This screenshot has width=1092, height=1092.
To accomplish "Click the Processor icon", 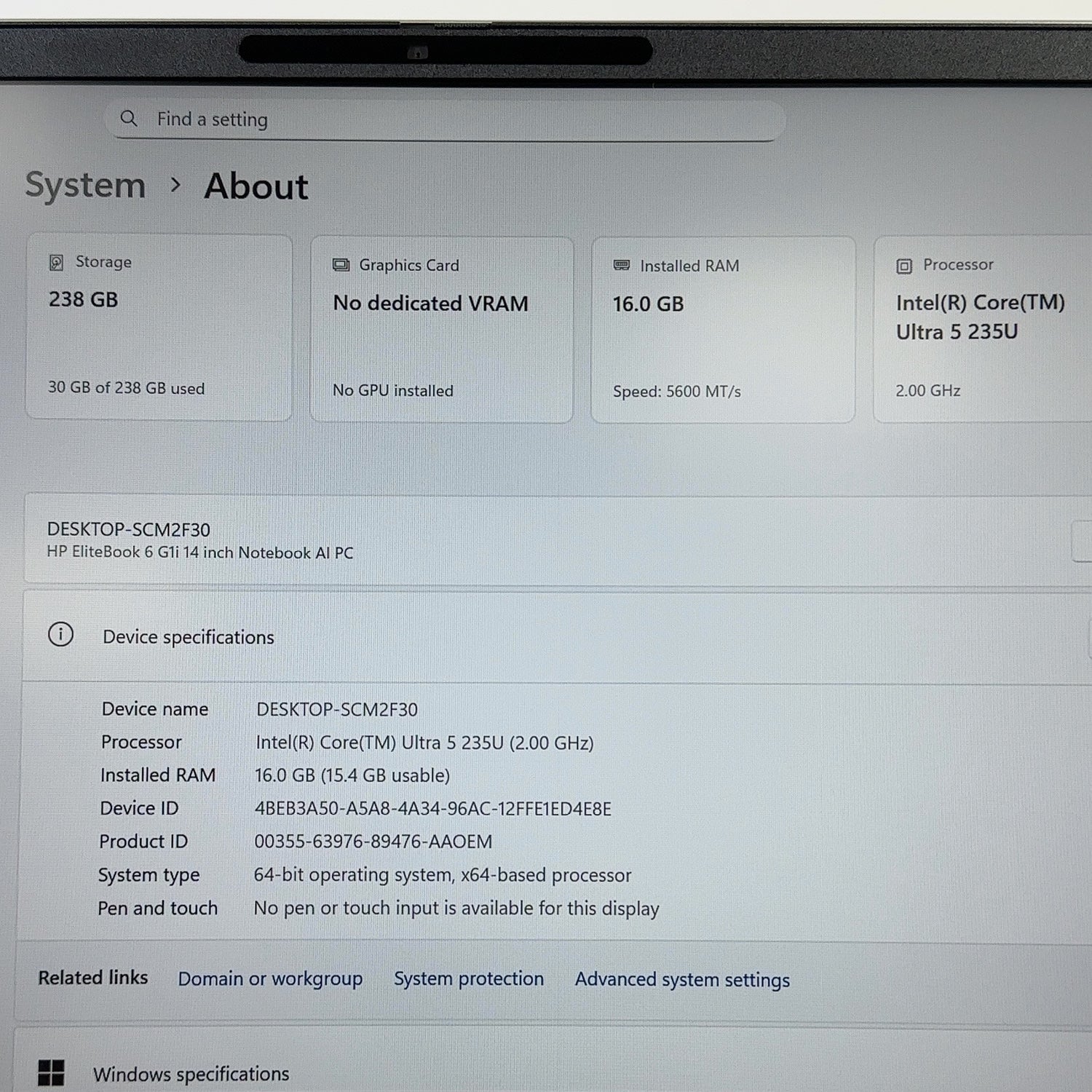I will pyautogui.click(x=904, y=266).
